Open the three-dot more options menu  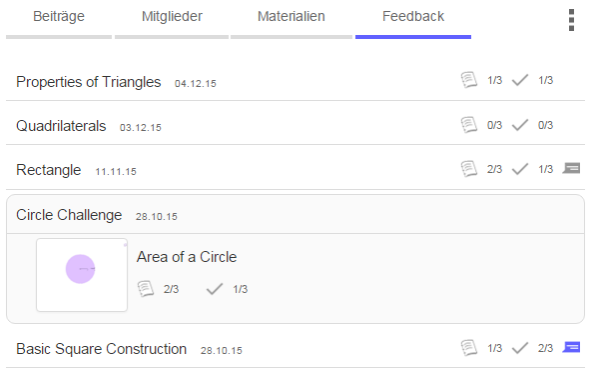(571, 20)
